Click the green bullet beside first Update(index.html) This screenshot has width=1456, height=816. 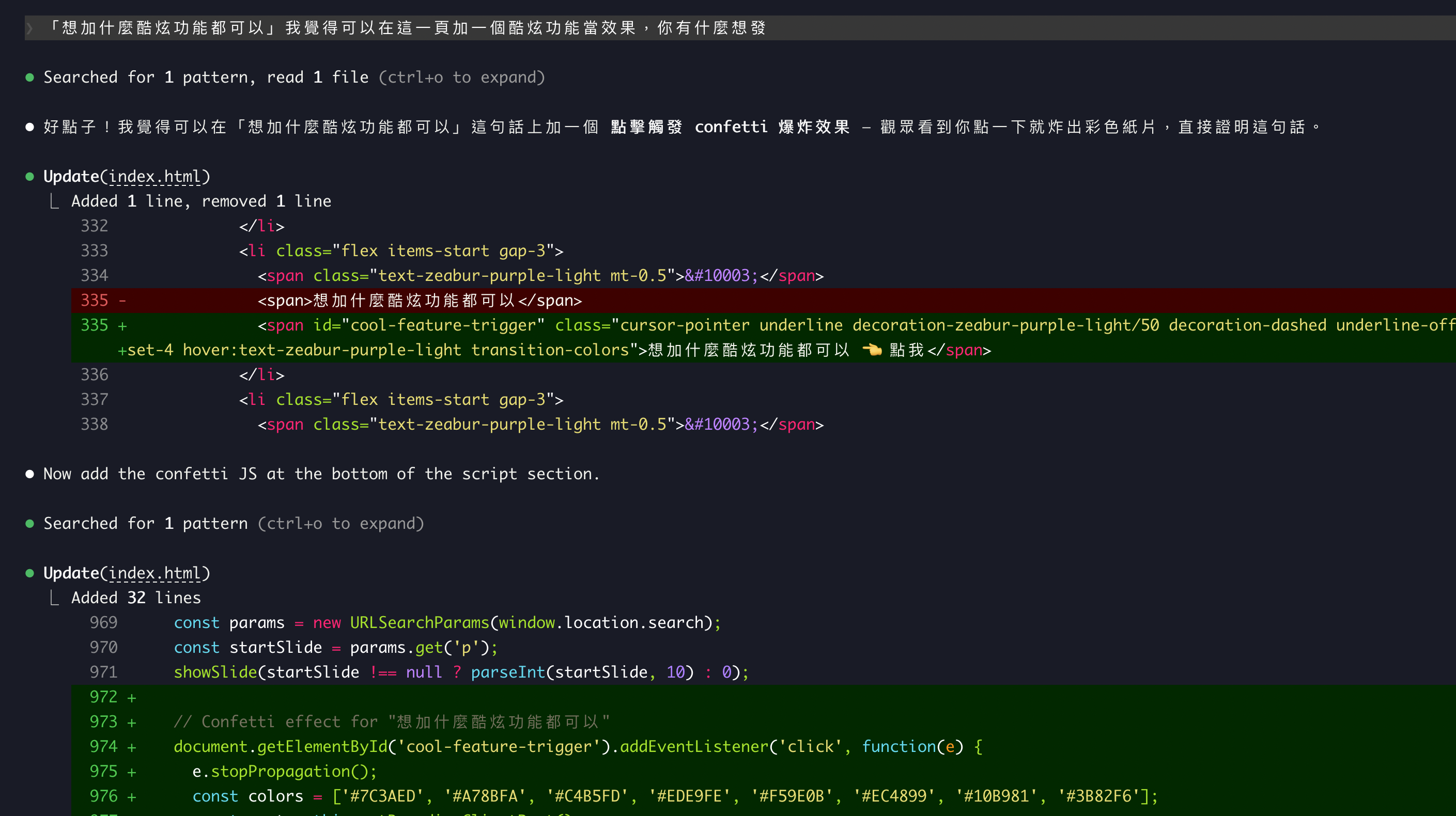click(x=30, y=177)
